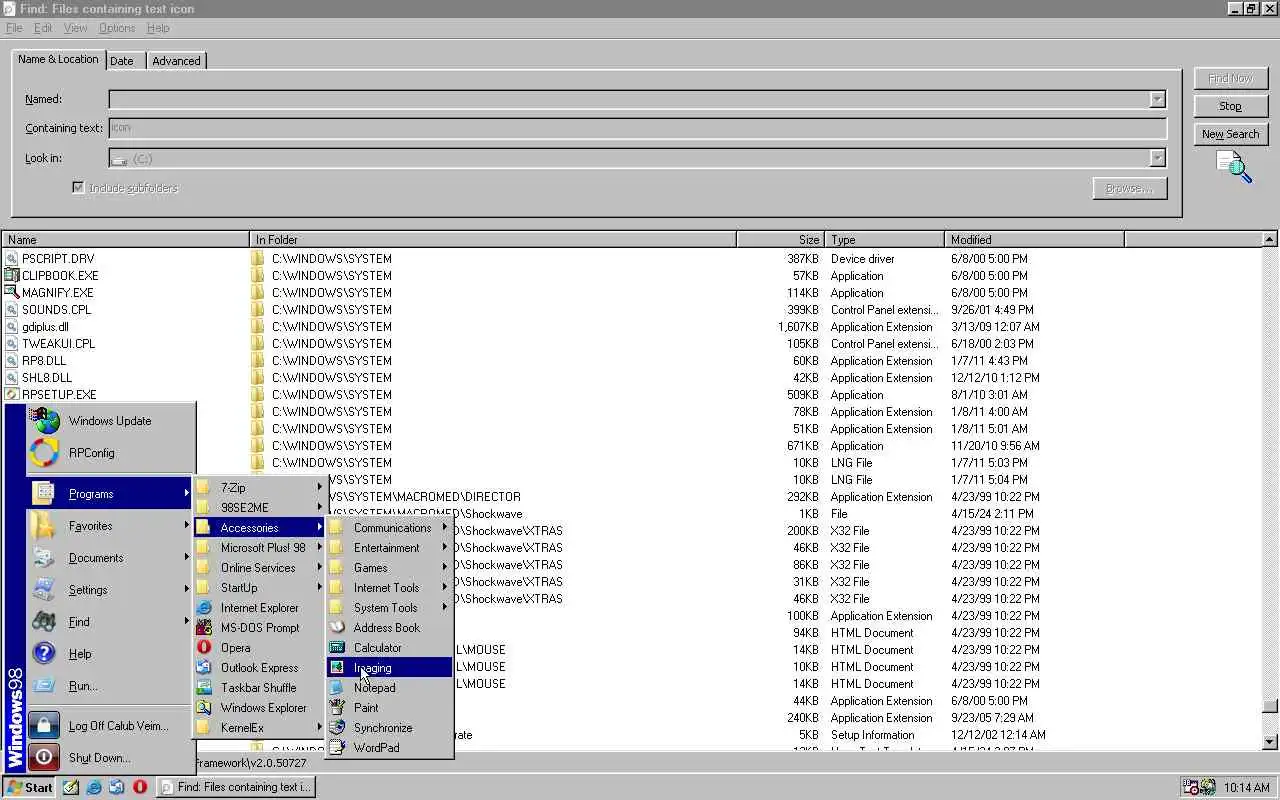
Task: Expand the Entertainment submenu
Action: (x=389, y=548)
